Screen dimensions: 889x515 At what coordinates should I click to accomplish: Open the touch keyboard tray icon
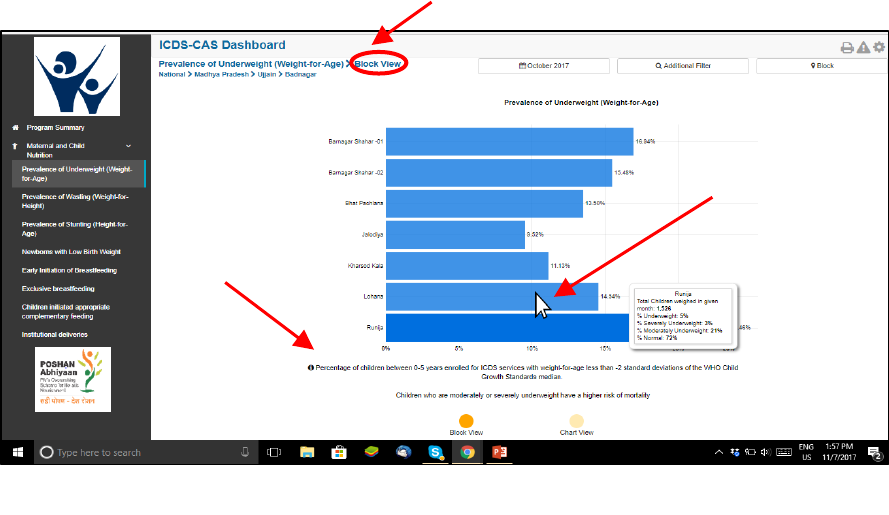pos(784,452)
